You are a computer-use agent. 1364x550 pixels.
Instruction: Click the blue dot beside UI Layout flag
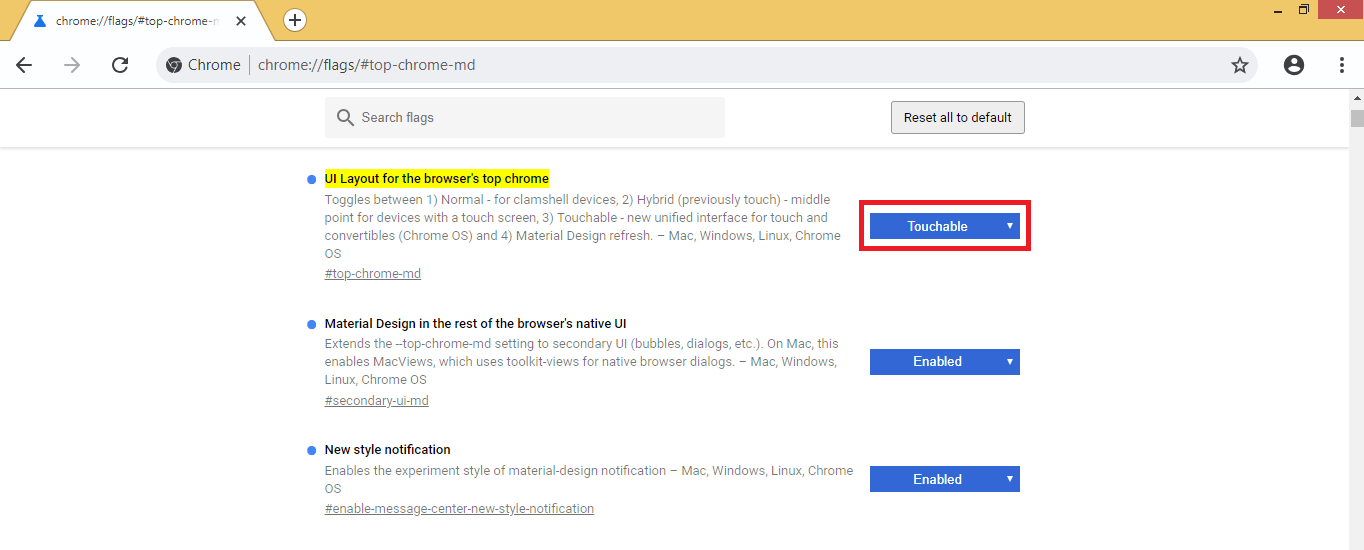tap(312, 179)
